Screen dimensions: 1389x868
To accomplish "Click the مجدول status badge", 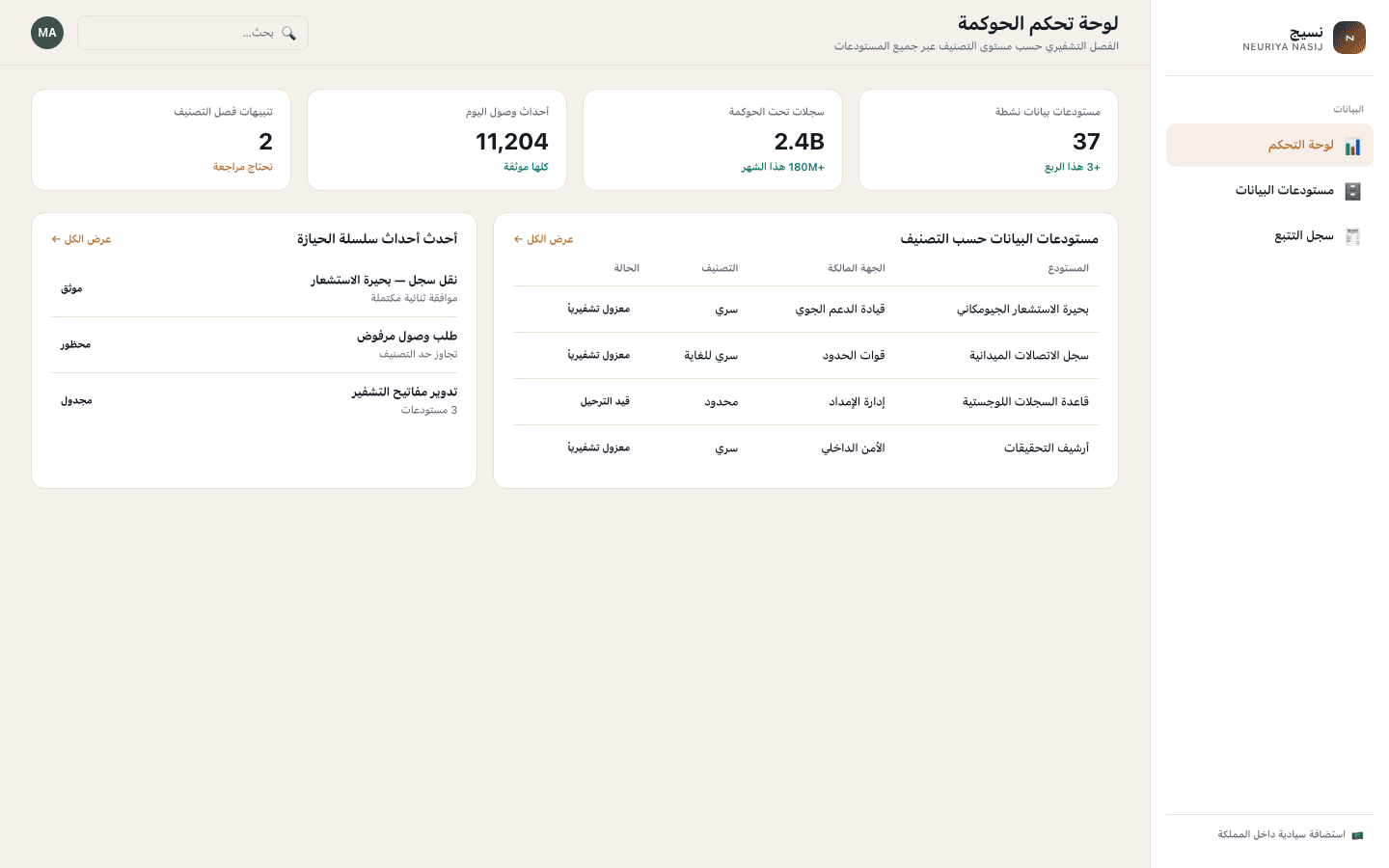I will 76,400.
